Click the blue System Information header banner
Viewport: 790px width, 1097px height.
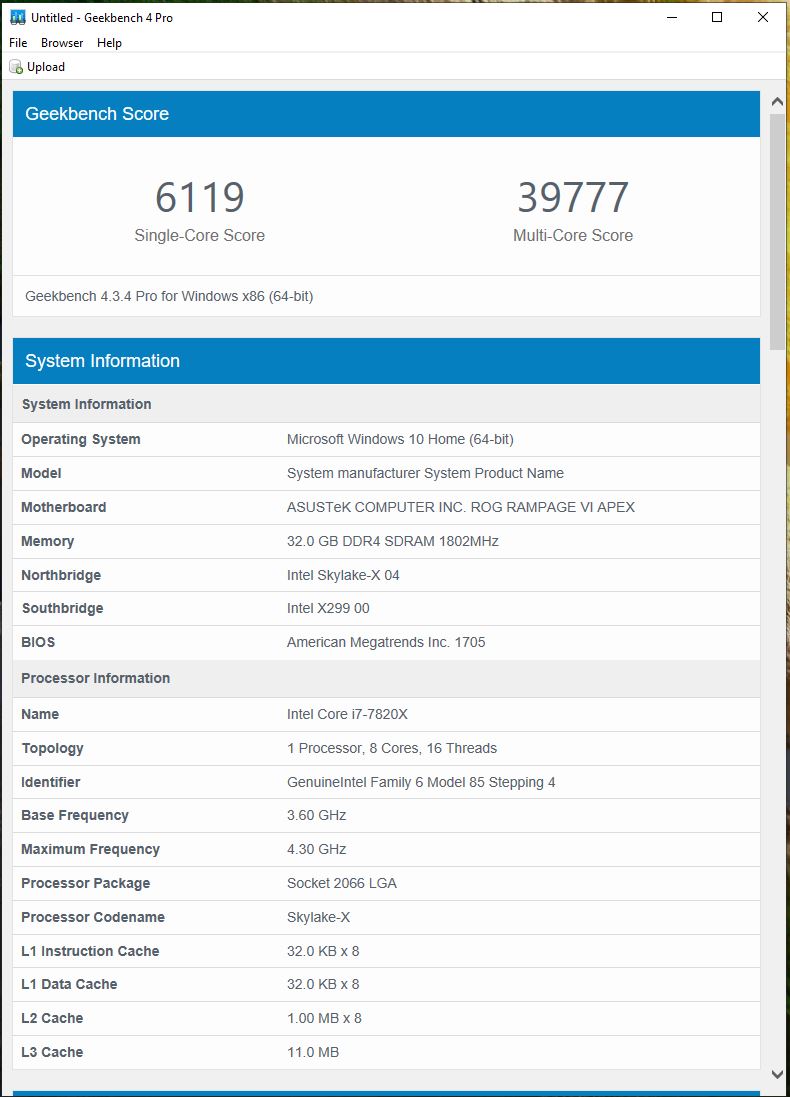[x=386, y=361]
